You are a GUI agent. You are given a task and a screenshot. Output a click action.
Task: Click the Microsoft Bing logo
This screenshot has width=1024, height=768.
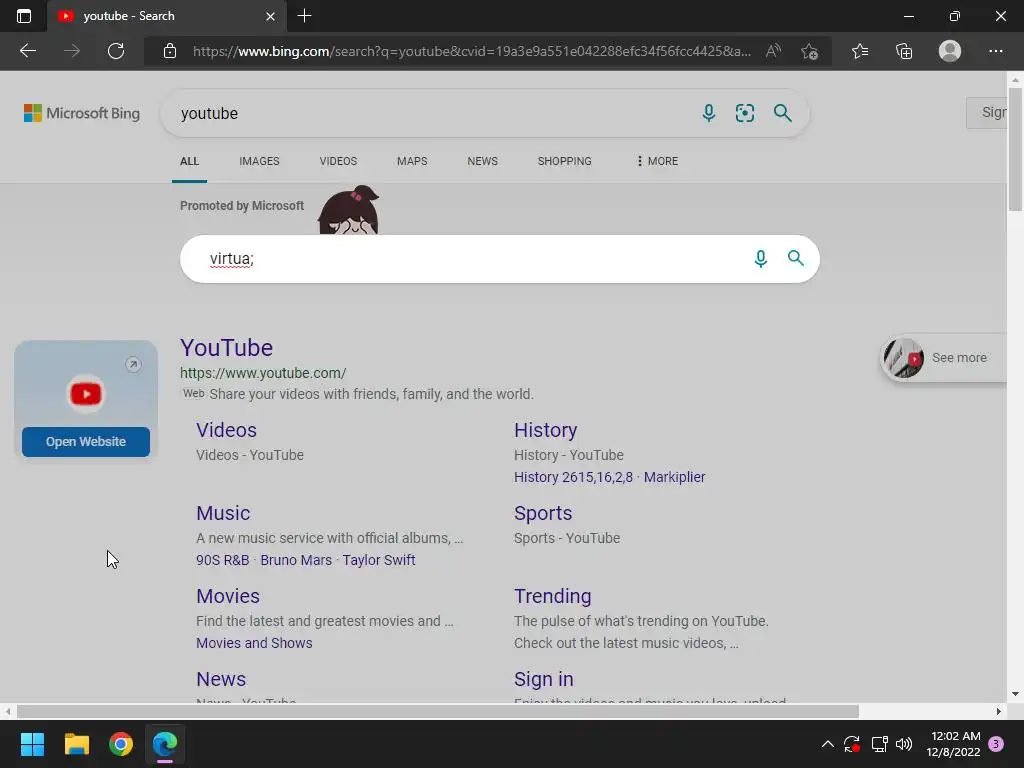tap(82, 113)
